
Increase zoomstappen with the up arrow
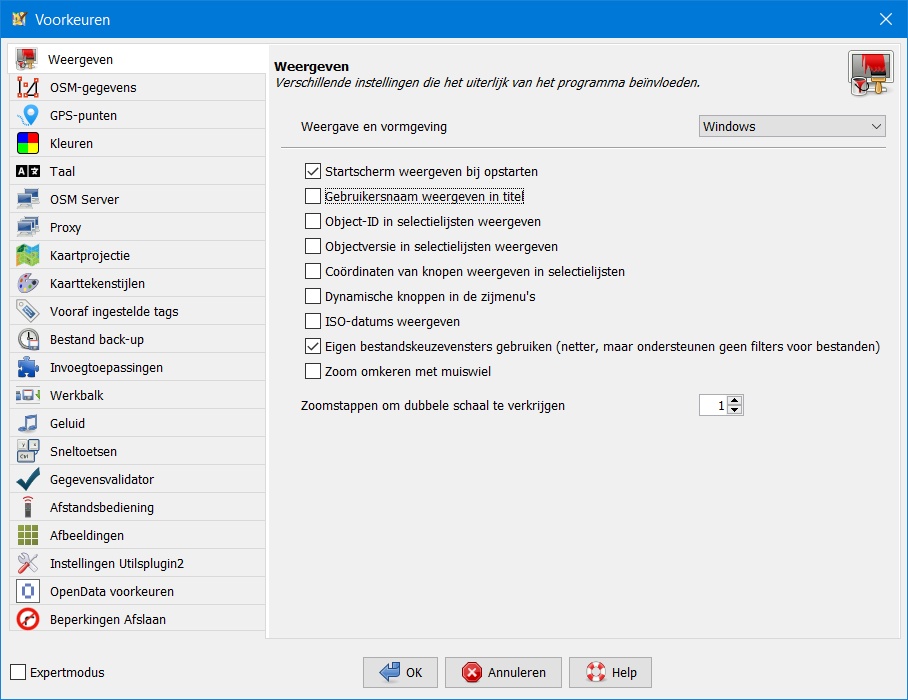pyautogui.click(x=736, y=401)
